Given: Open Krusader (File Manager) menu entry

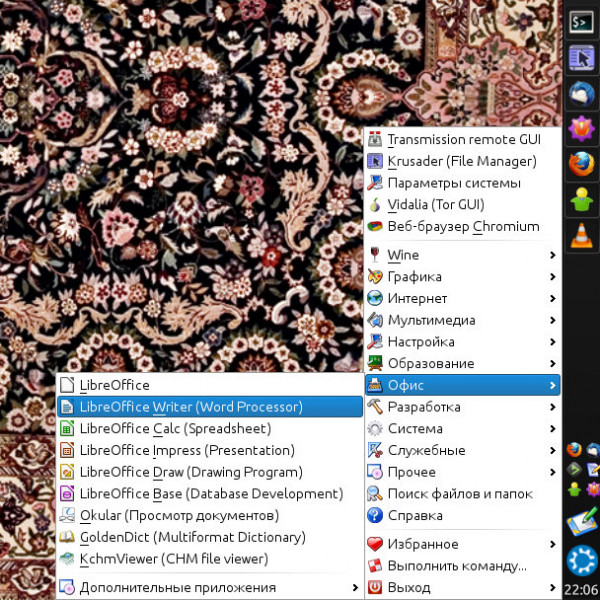Looking at the screenshot, I should tap(462, 161).
